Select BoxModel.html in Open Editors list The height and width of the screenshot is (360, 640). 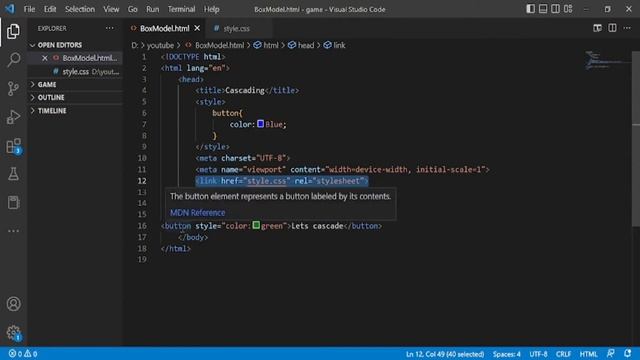[x=76, y=58]
